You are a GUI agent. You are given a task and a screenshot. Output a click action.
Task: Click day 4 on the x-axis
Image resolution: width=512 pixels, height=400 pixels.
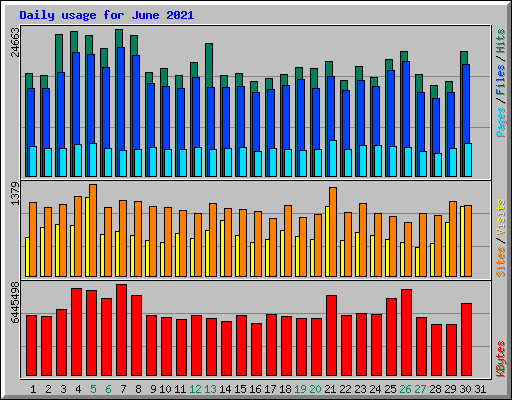(78, 389)
